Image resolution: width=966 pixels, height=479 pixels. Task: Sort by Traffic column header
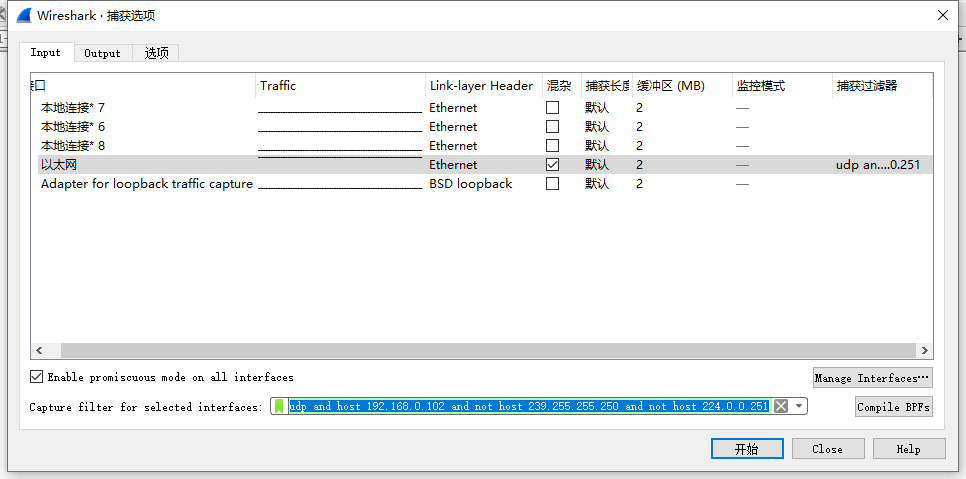340,86
